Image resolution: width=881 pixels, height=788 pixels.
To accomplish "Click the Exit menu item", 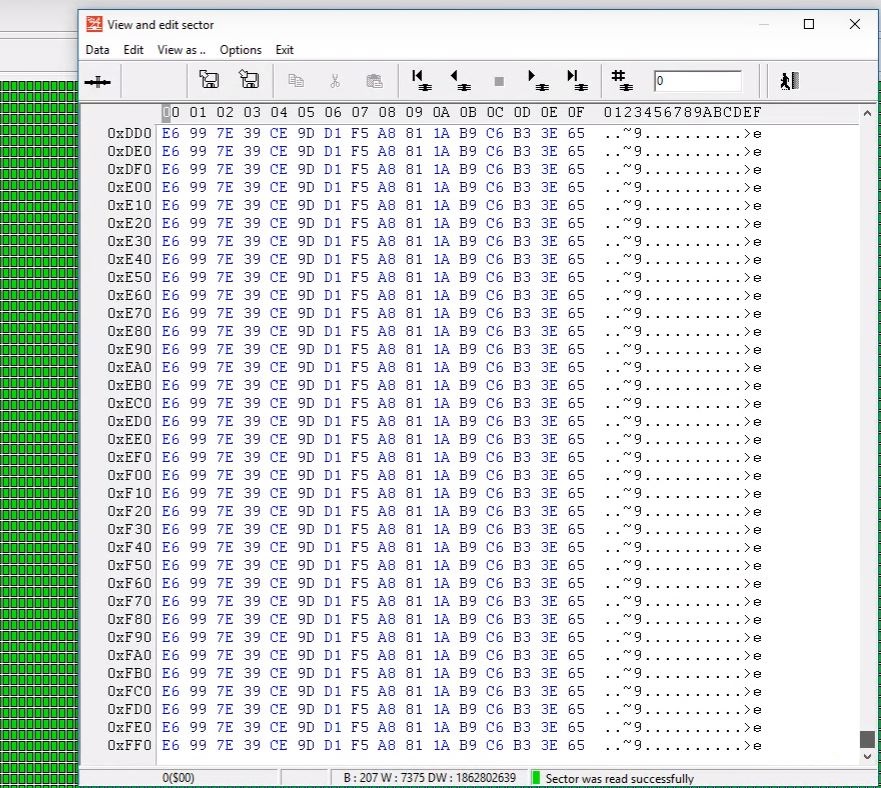I will (285, 50).
